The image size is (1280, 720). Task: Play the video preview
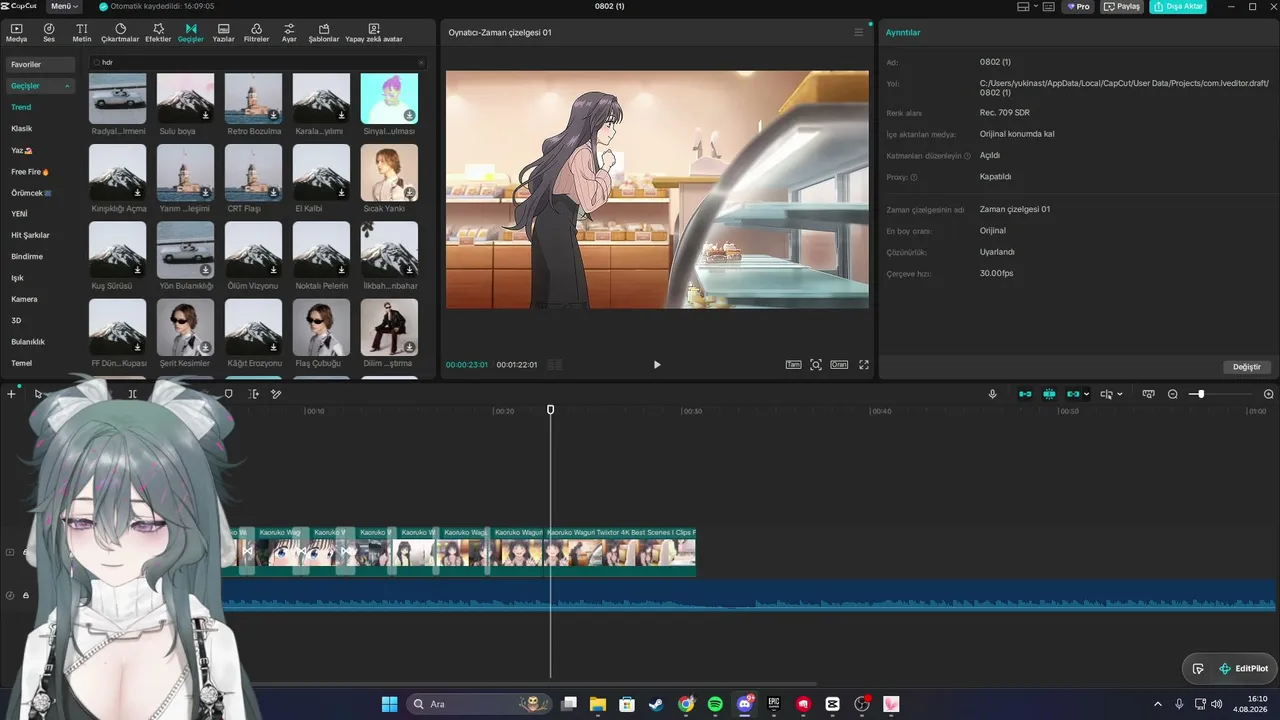(x=657, y=365)
